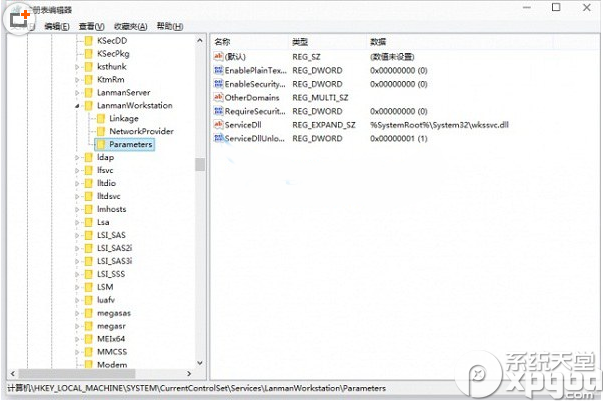The width and height of the screenshot is (603, 402).
Task: Click the KSecPkg folder icon
Action: [x=89, y=53]
